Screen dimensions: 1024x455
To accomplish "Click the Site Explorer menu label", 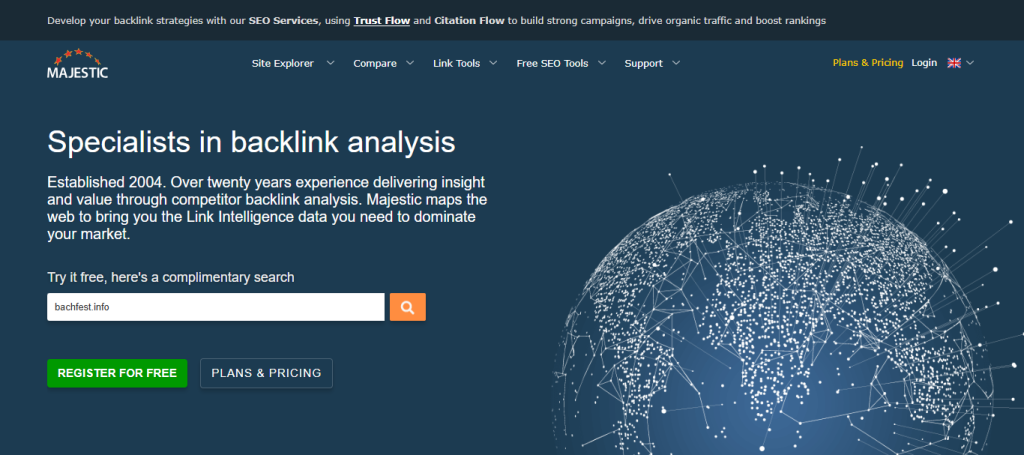I will (x=281, y=63).
